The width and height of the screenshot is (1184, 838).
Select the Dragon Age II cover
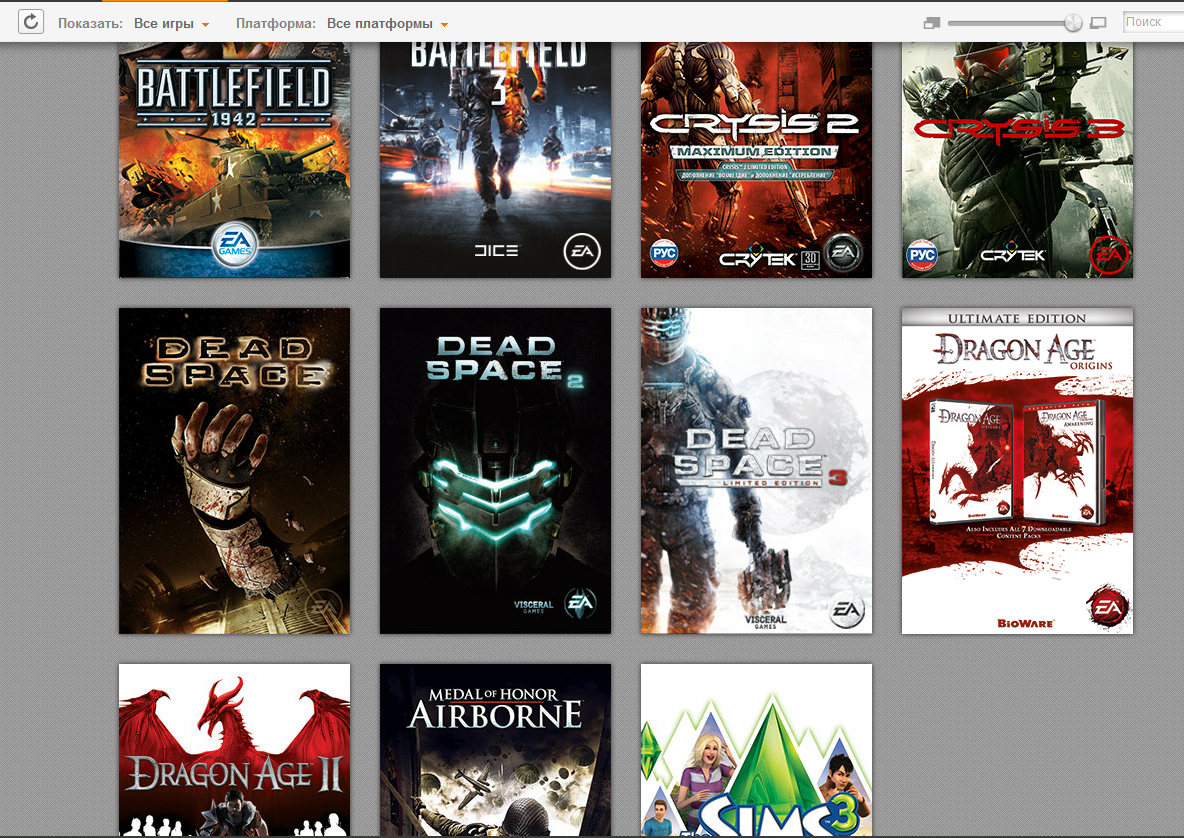234,750
